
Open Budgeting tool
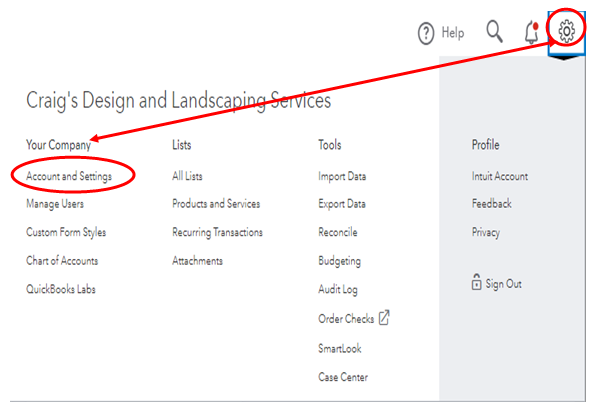point(340,261)
